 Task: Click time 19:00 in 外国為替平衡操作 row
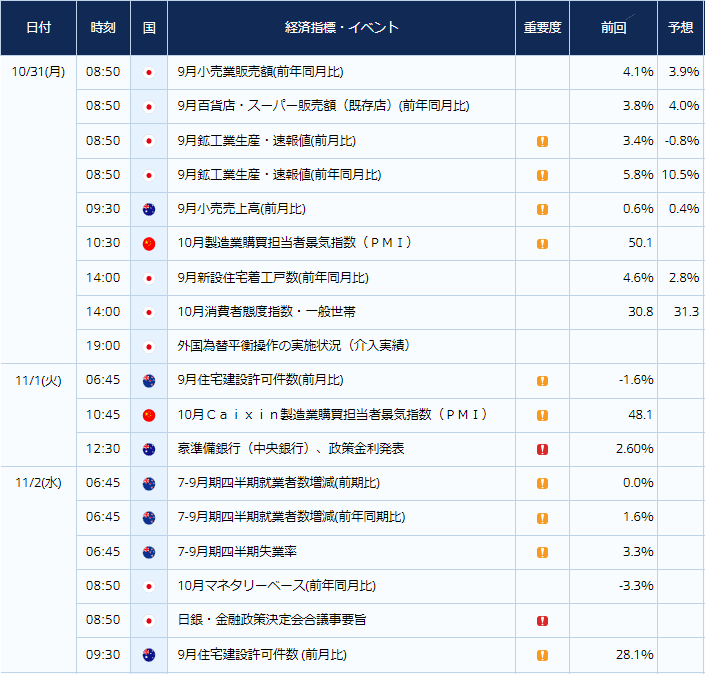103,346
